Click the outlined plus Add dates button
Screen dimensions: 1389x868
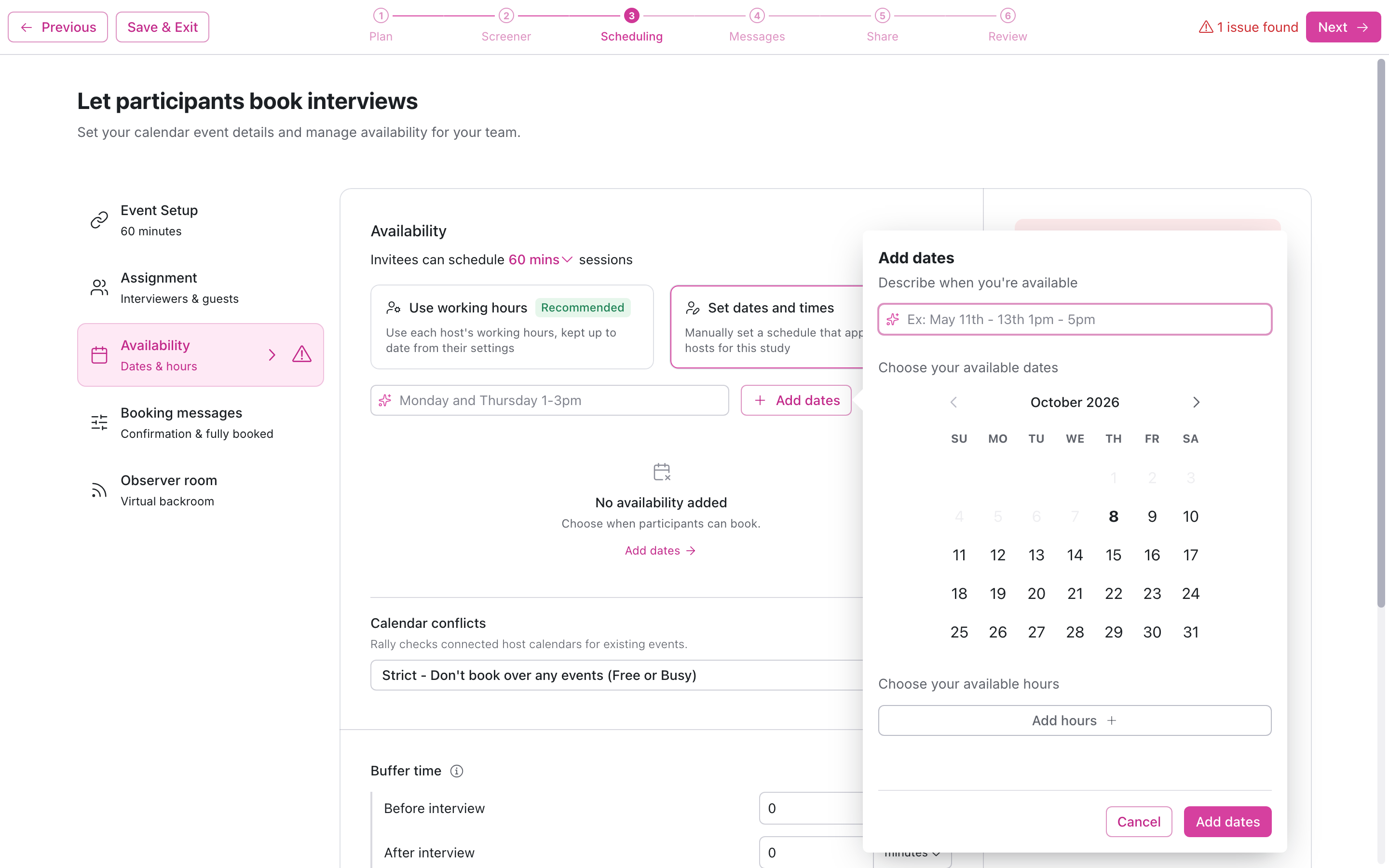796,400
